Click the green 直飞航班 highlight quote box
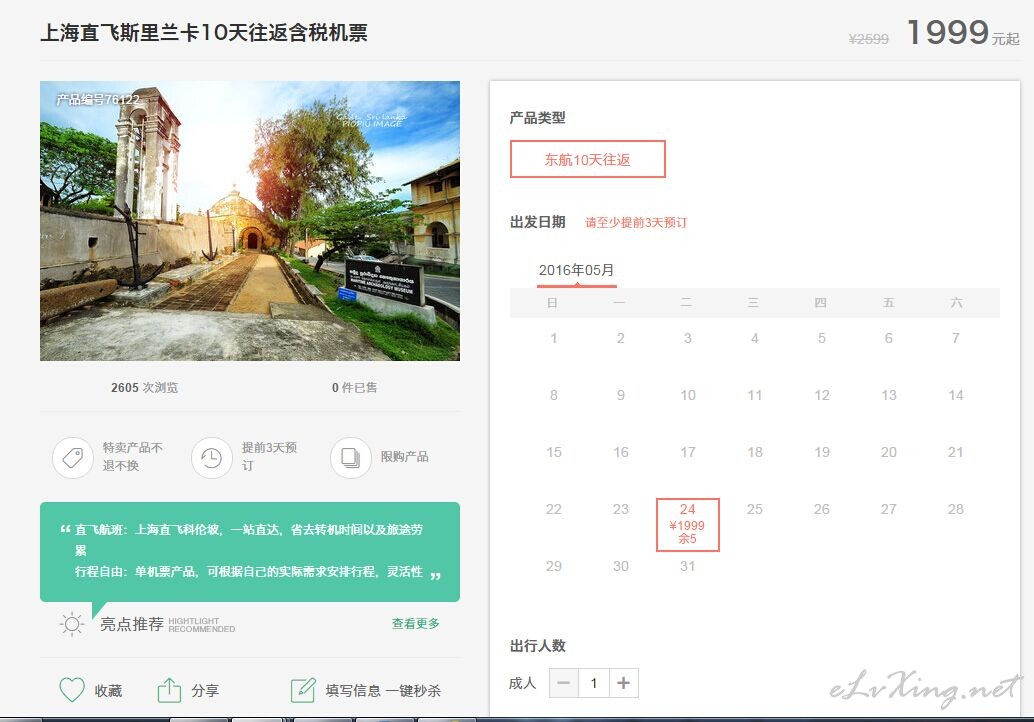1034x722 pixels. (x=250, y=551)
